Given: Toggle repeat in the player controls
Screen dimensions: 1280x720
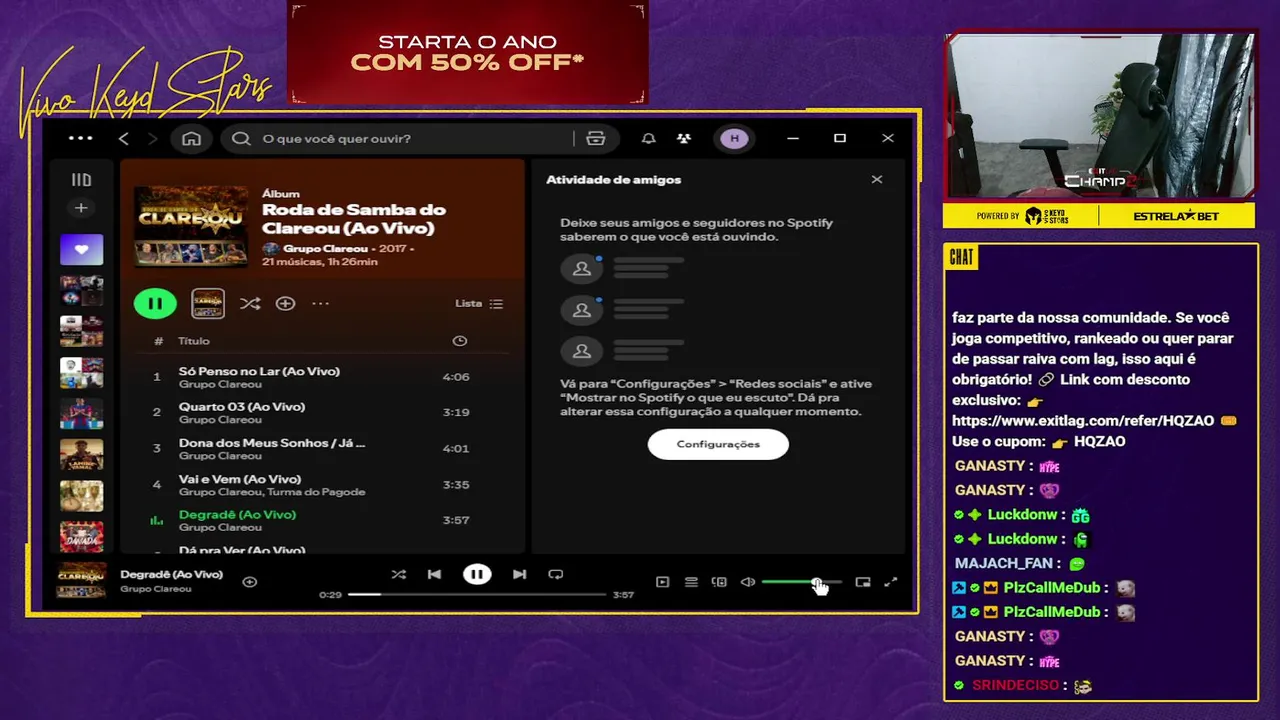Looking at the screenshot, I should coord(556,574).
